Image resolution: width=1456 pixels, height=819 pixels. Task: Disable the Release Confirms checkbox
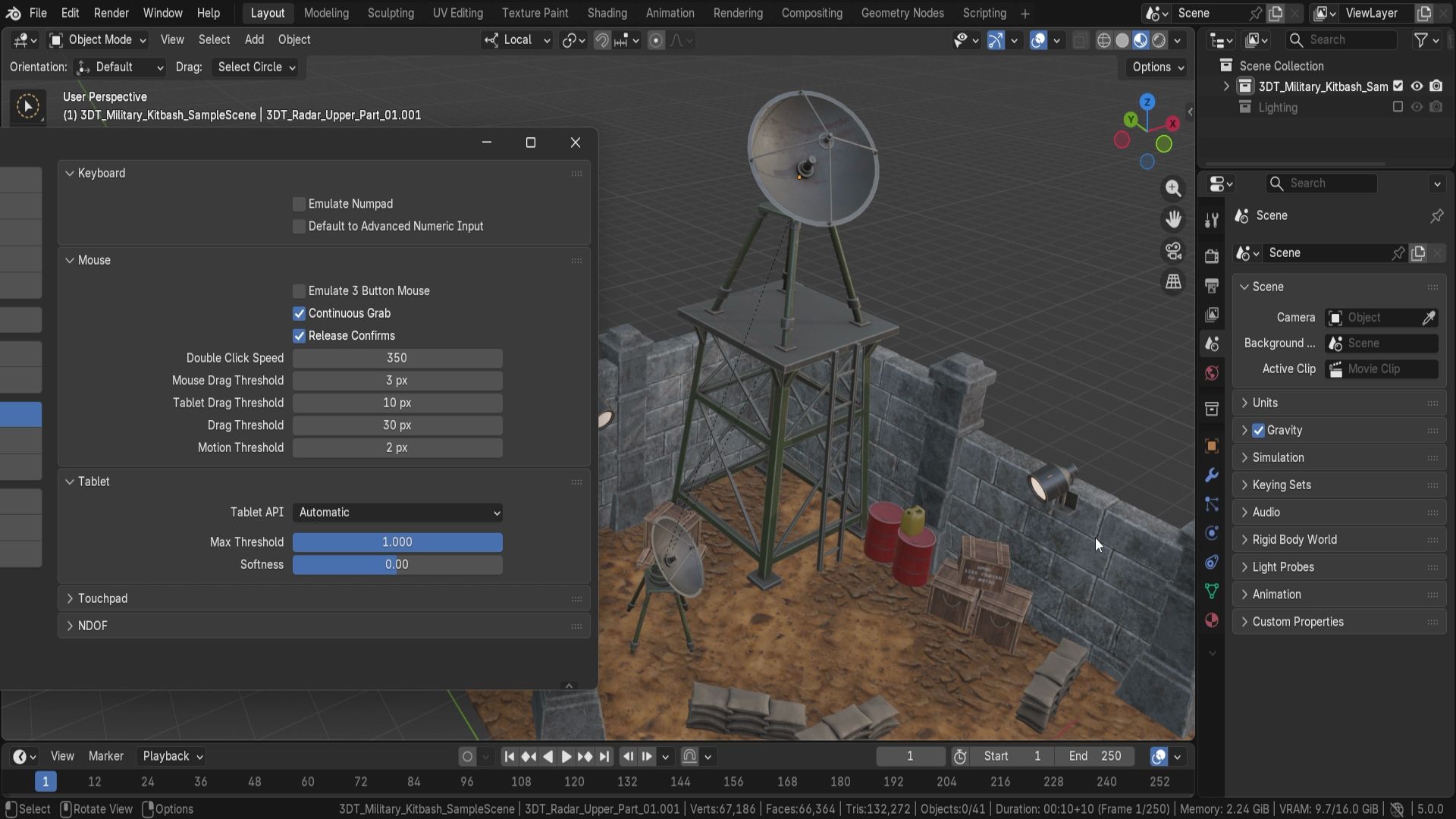(299, 336)
